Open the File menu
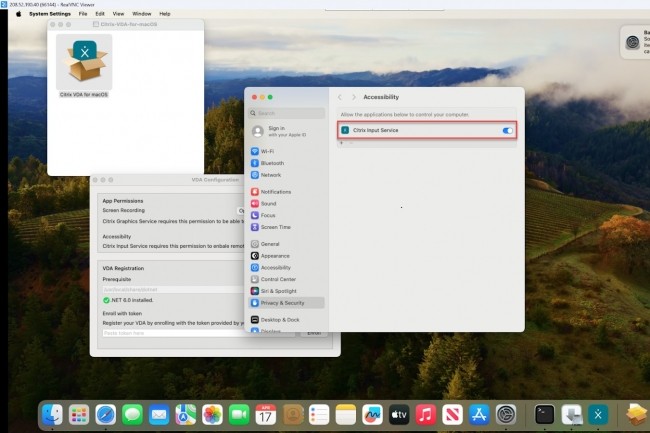 coord(83,14)
